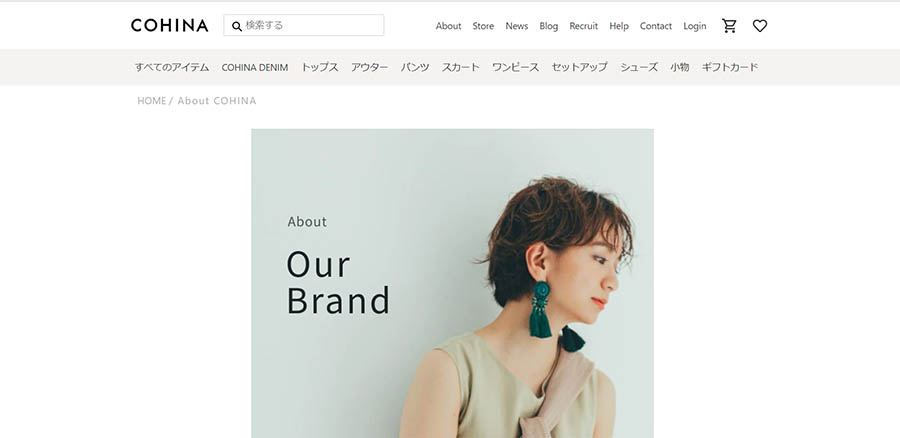The image size is (900, 438).
Task: Open the News link
Action: 517,26
